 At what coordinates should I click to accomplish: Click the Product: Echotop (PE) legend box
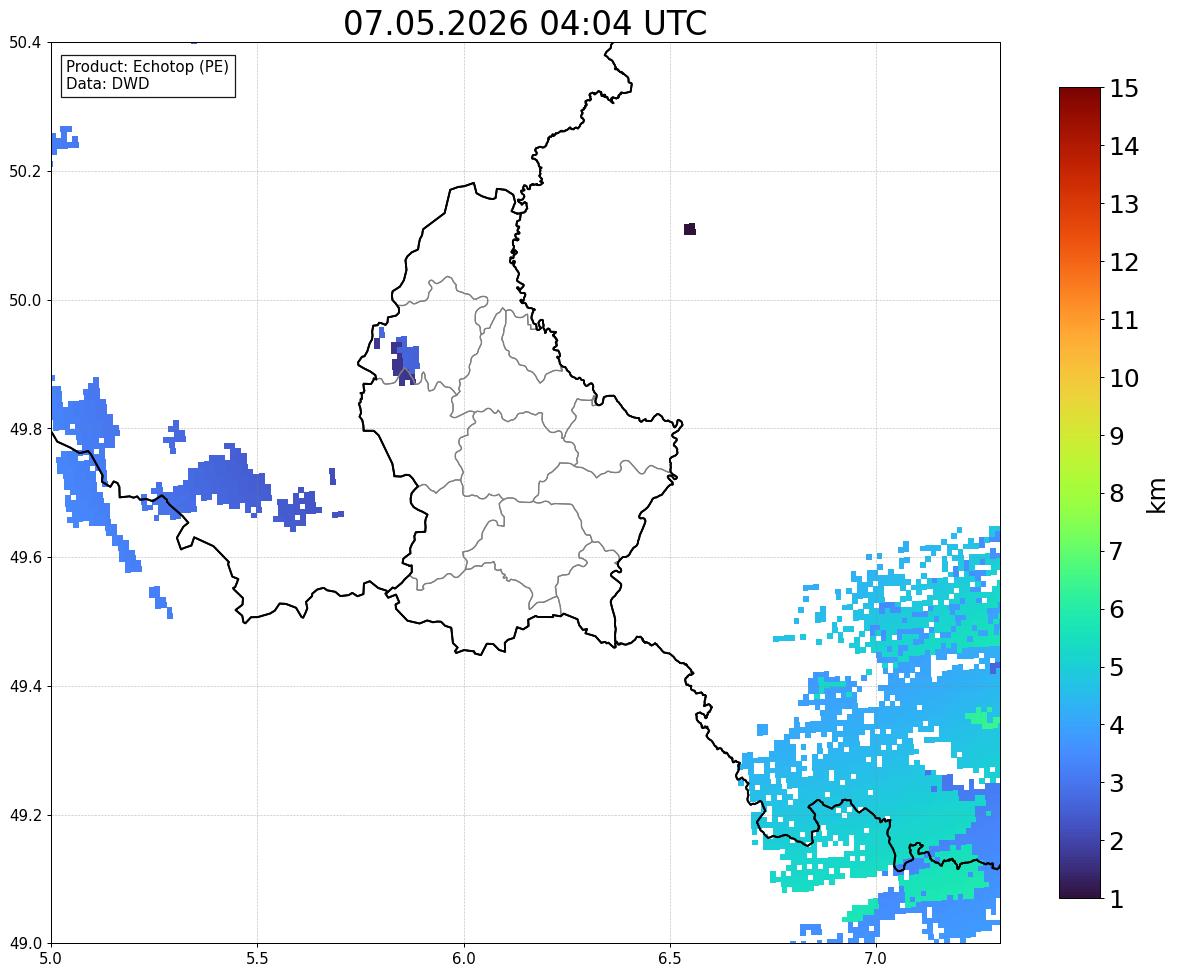click(148, 75)
